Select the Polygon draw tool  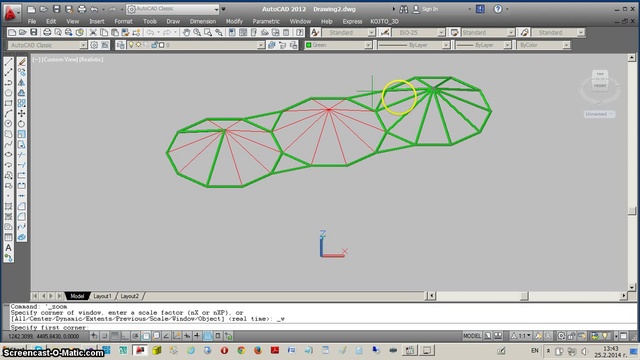tap(8, 93)
